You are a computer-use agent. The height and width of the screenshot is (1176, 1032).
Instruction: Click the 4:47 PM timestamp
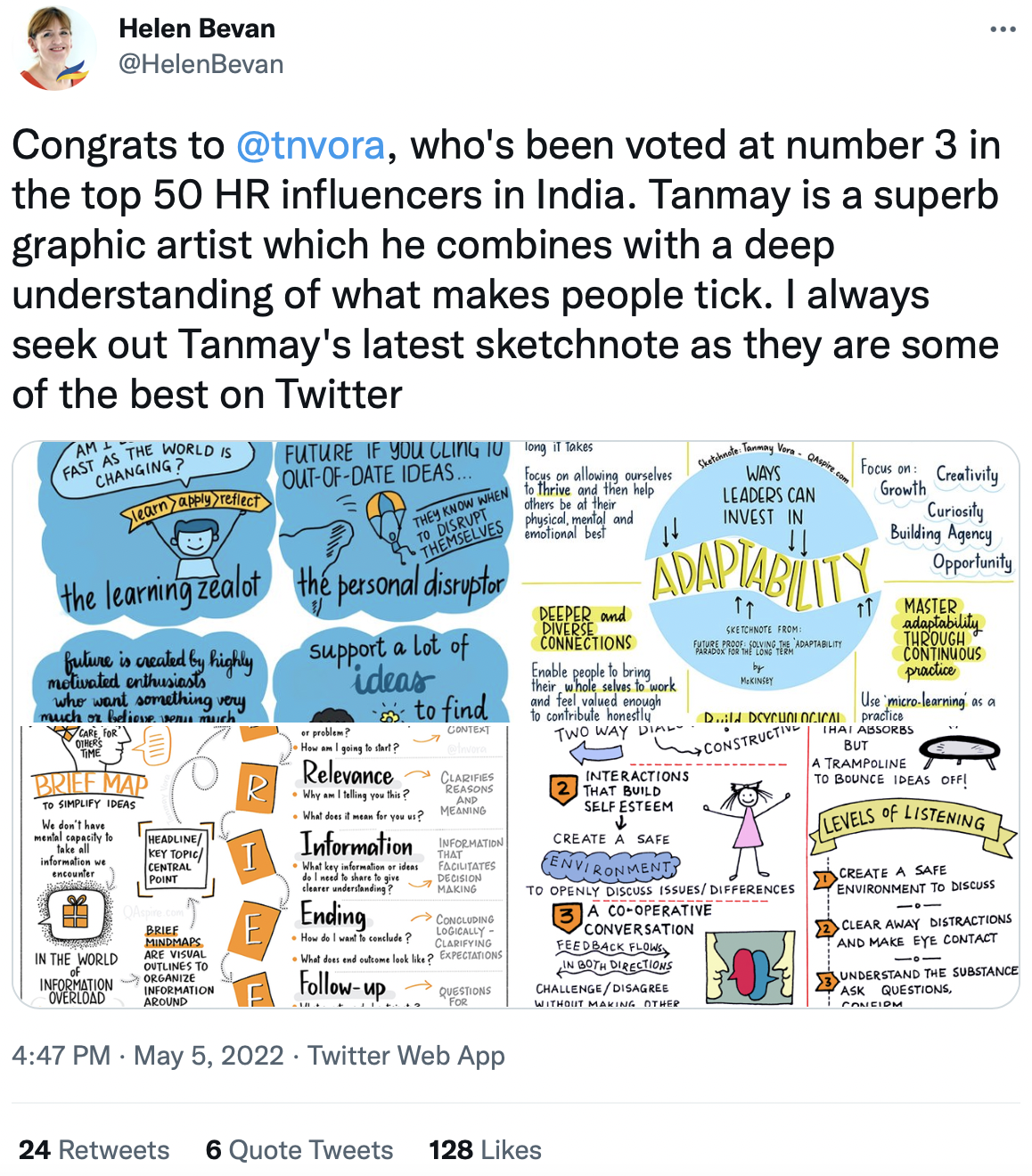click(61, 1056)
